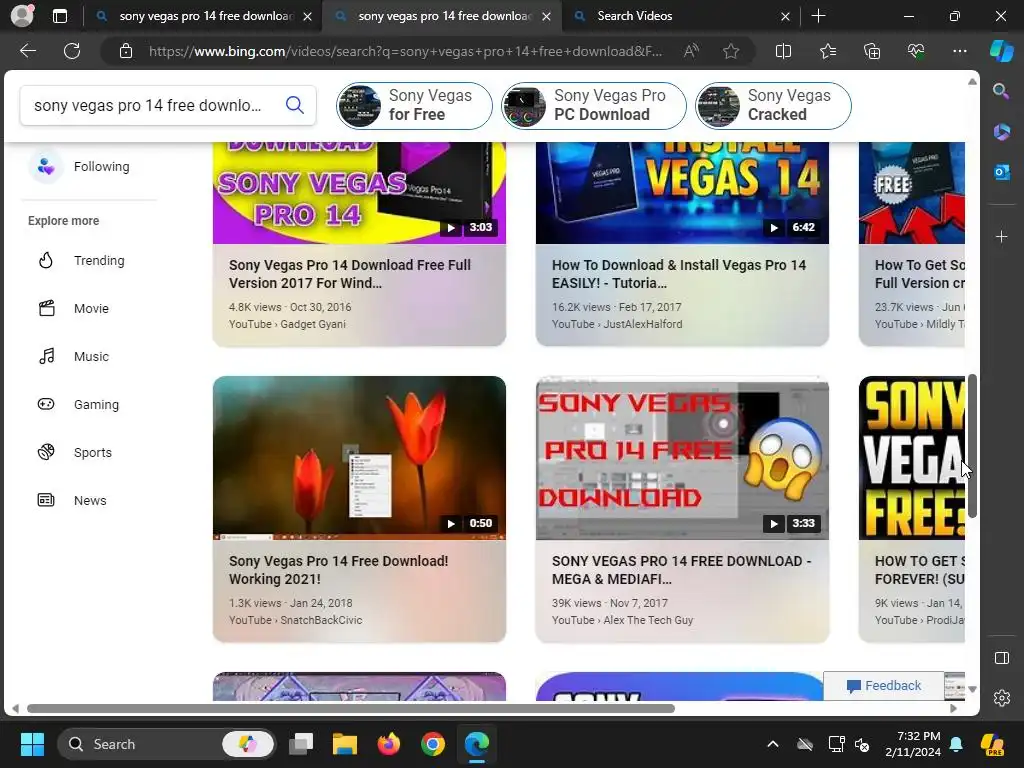The image size is (1024, 768).
Task: Add this page to favorites star
Action: click(x=731, y=51)
